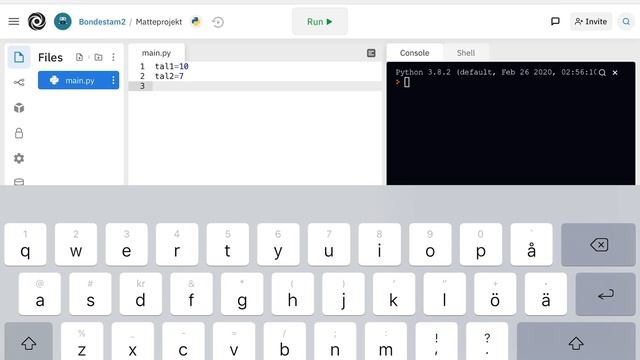The image size is (640, 360).
Task: Tap the m key
Action: tap(386, 342)
